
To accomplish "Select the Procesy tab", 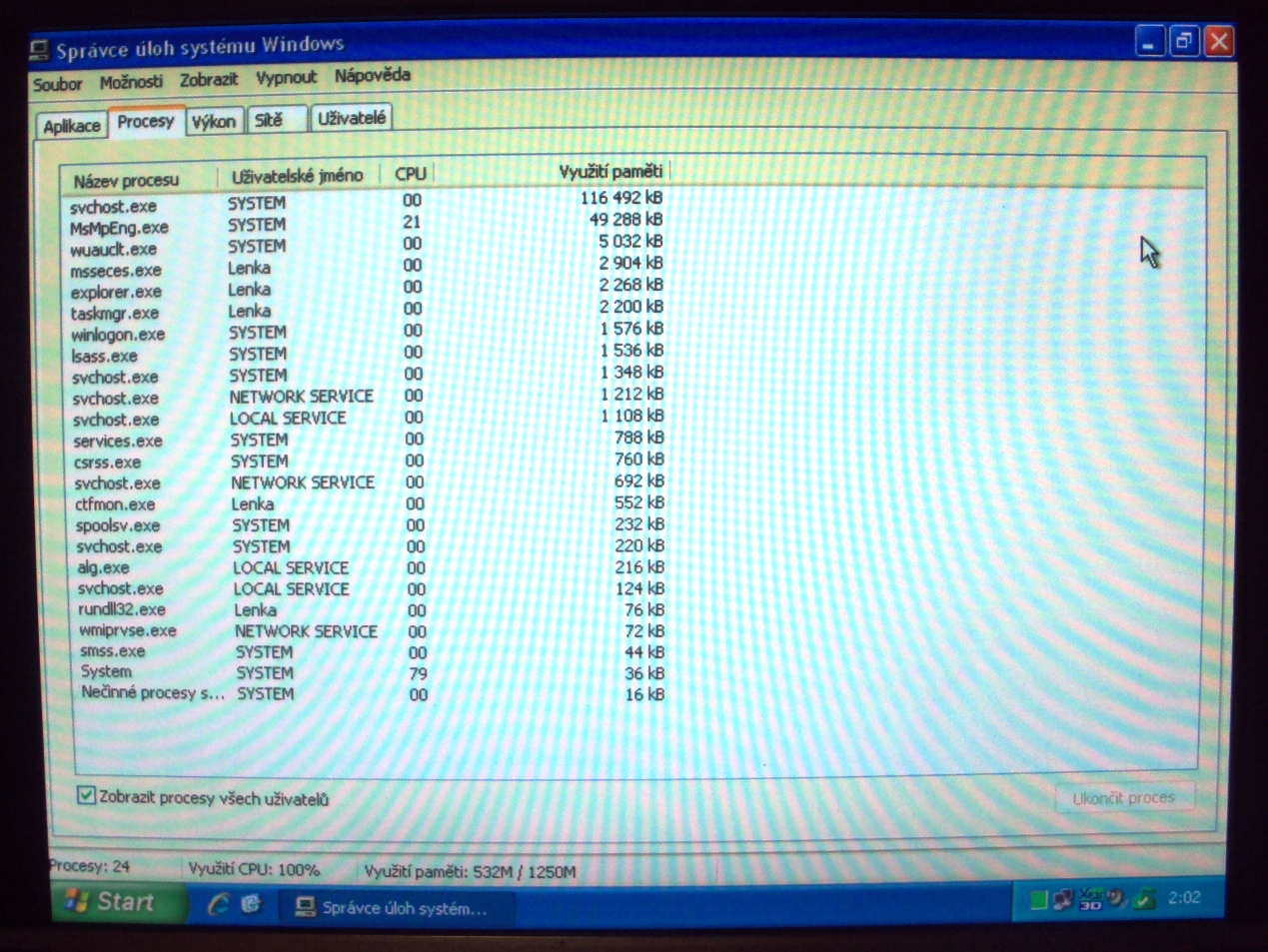I will click(x=146, y=121).
